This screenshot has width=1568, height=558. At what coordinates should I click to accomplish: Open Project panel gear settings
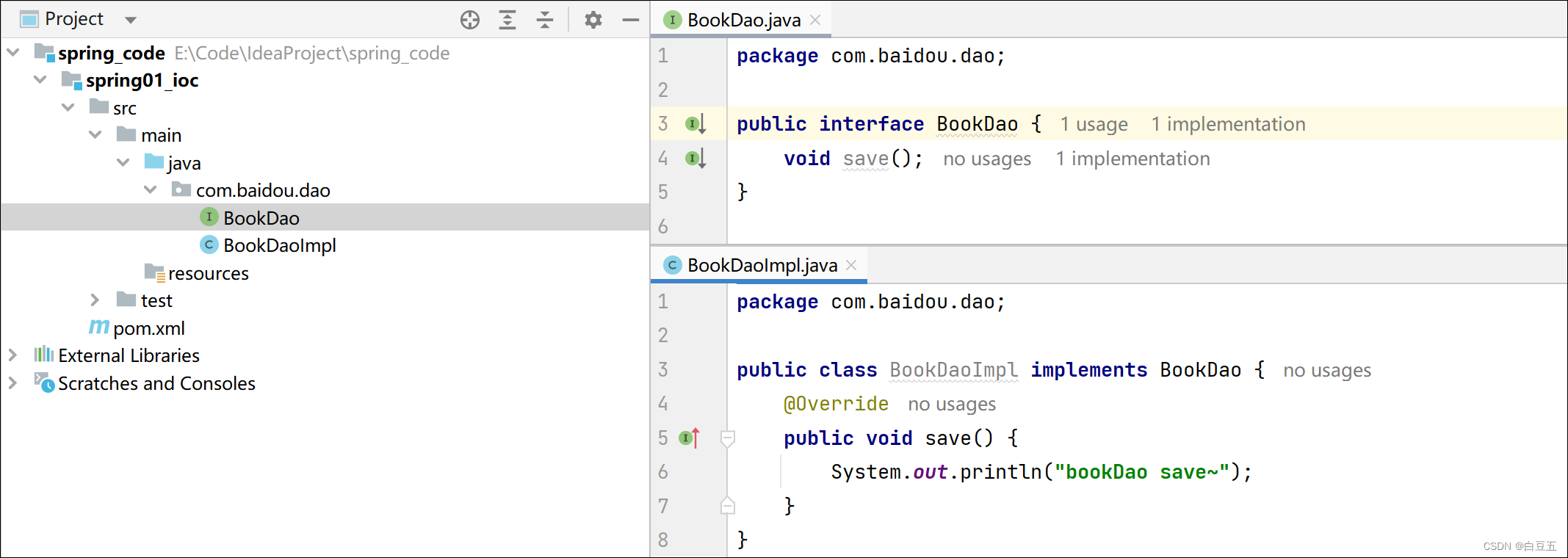pos(593,20)
